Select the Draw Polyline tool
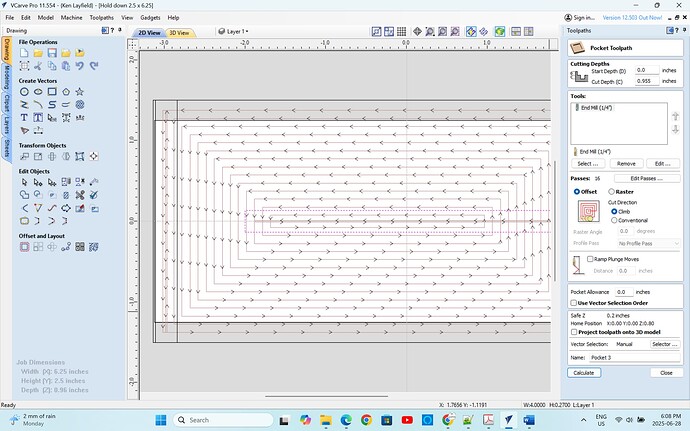The height and width of the screenshot is (431, 690). pos(24,105)
